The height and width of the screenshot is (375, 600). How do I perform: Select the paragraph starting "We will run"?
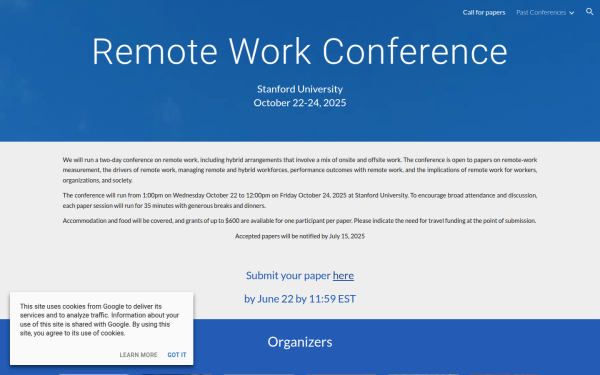[x=300, y=170]
